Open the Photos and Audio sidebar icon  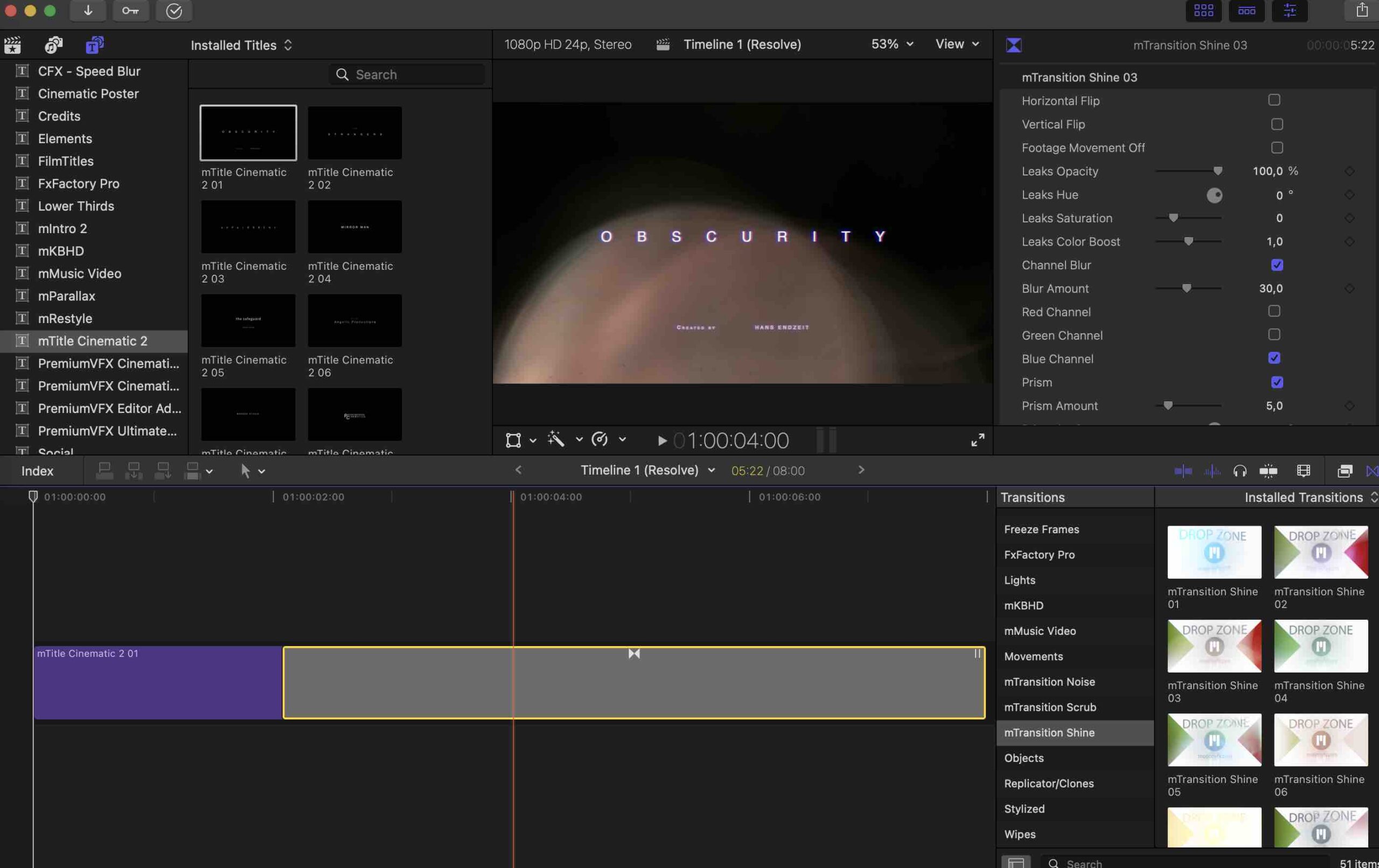(x=53, y=45)
